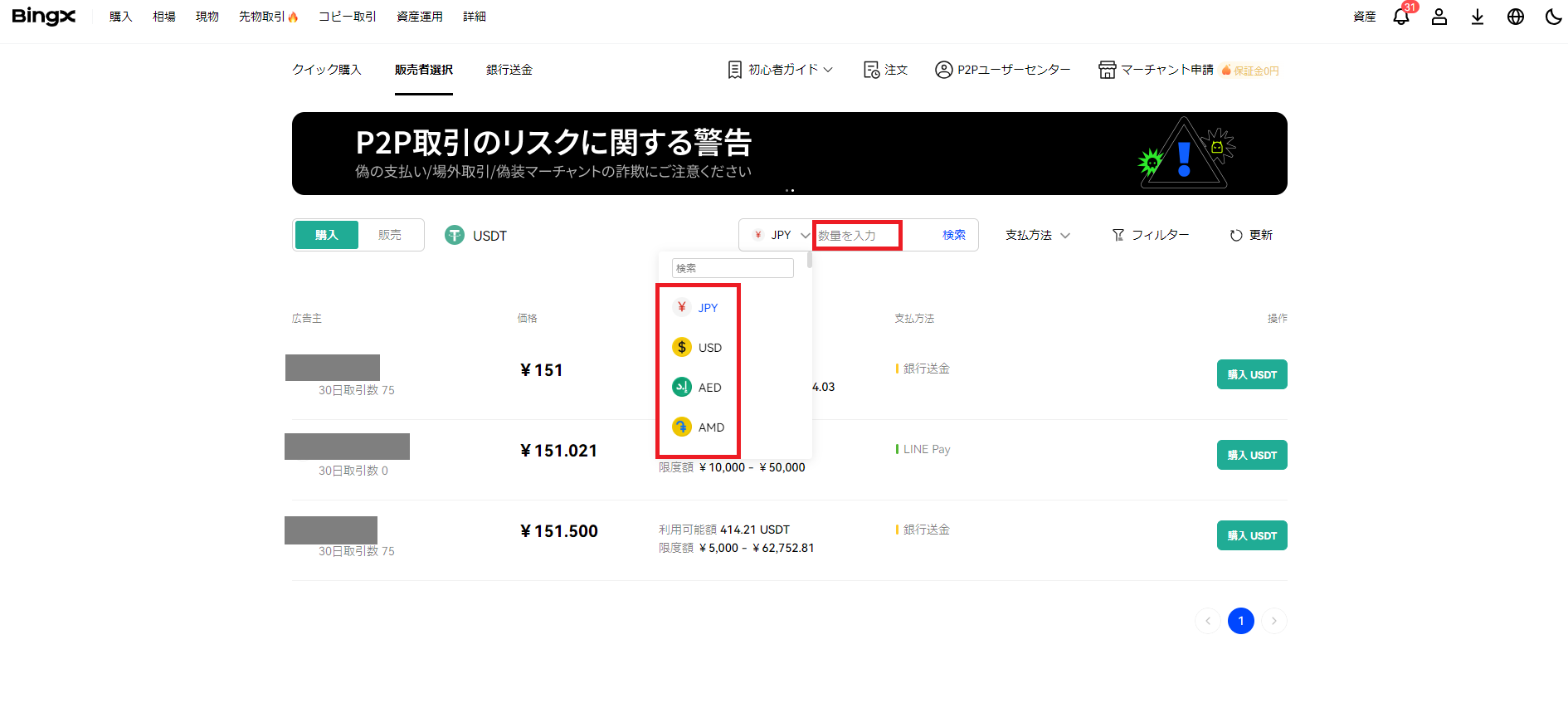The width and height of the screenshot is (1568, 708).
Task: Open the 相場 markets menu
Action: [x=164, y=17]
